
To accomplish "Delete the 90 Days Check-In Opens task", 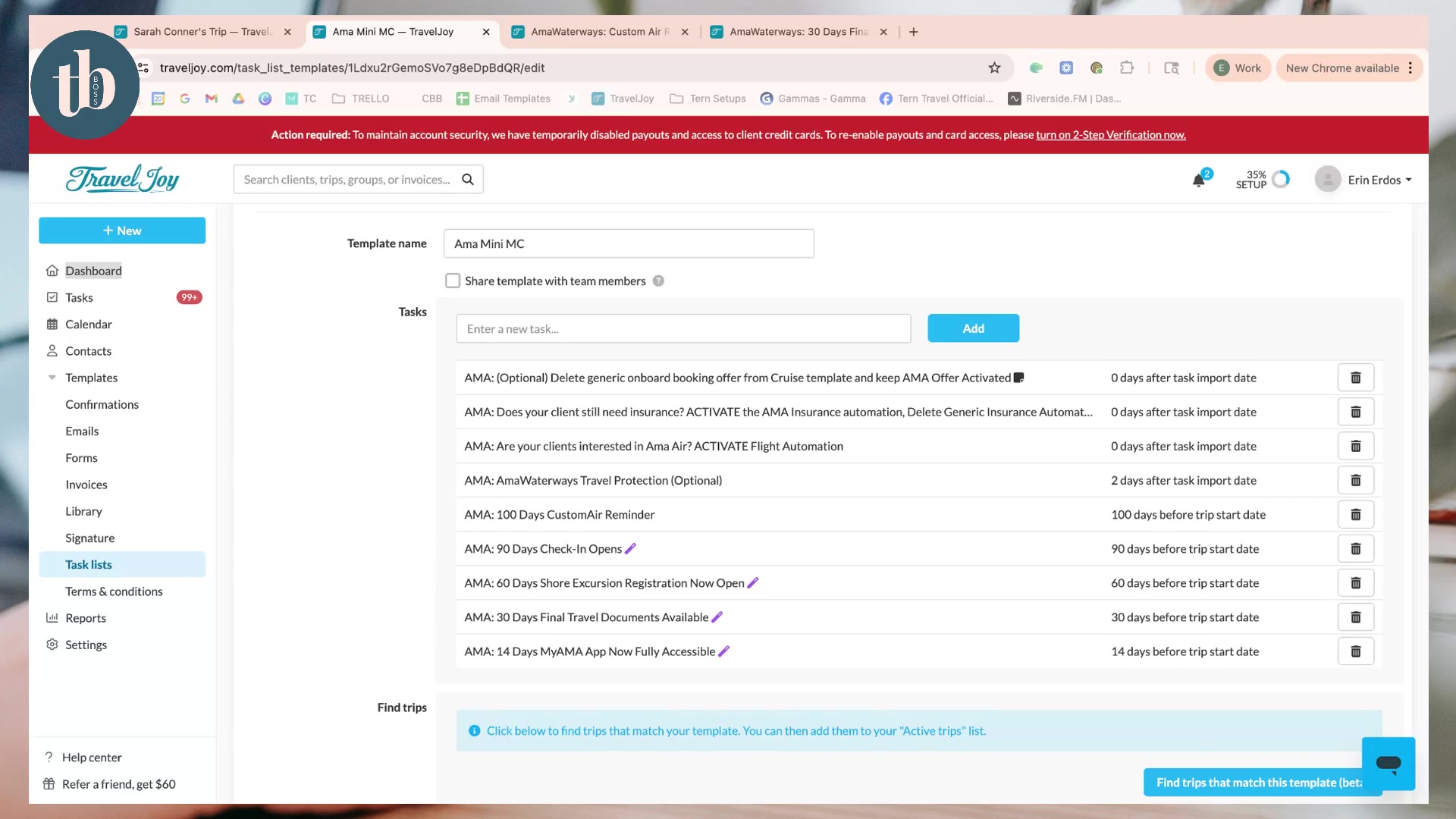I will (1356, 548).
